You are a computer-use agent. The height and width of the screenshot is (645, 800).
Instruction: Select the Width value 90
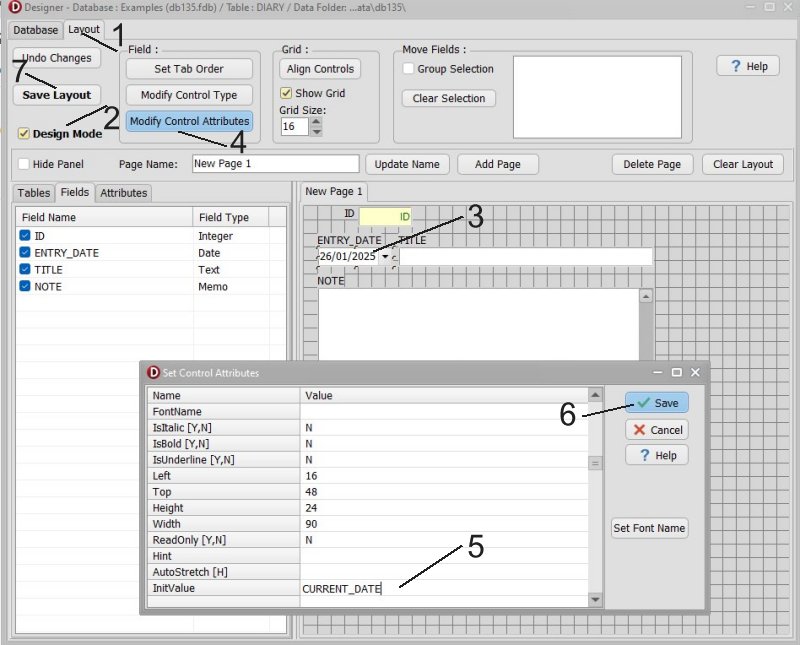click(444, 524)
